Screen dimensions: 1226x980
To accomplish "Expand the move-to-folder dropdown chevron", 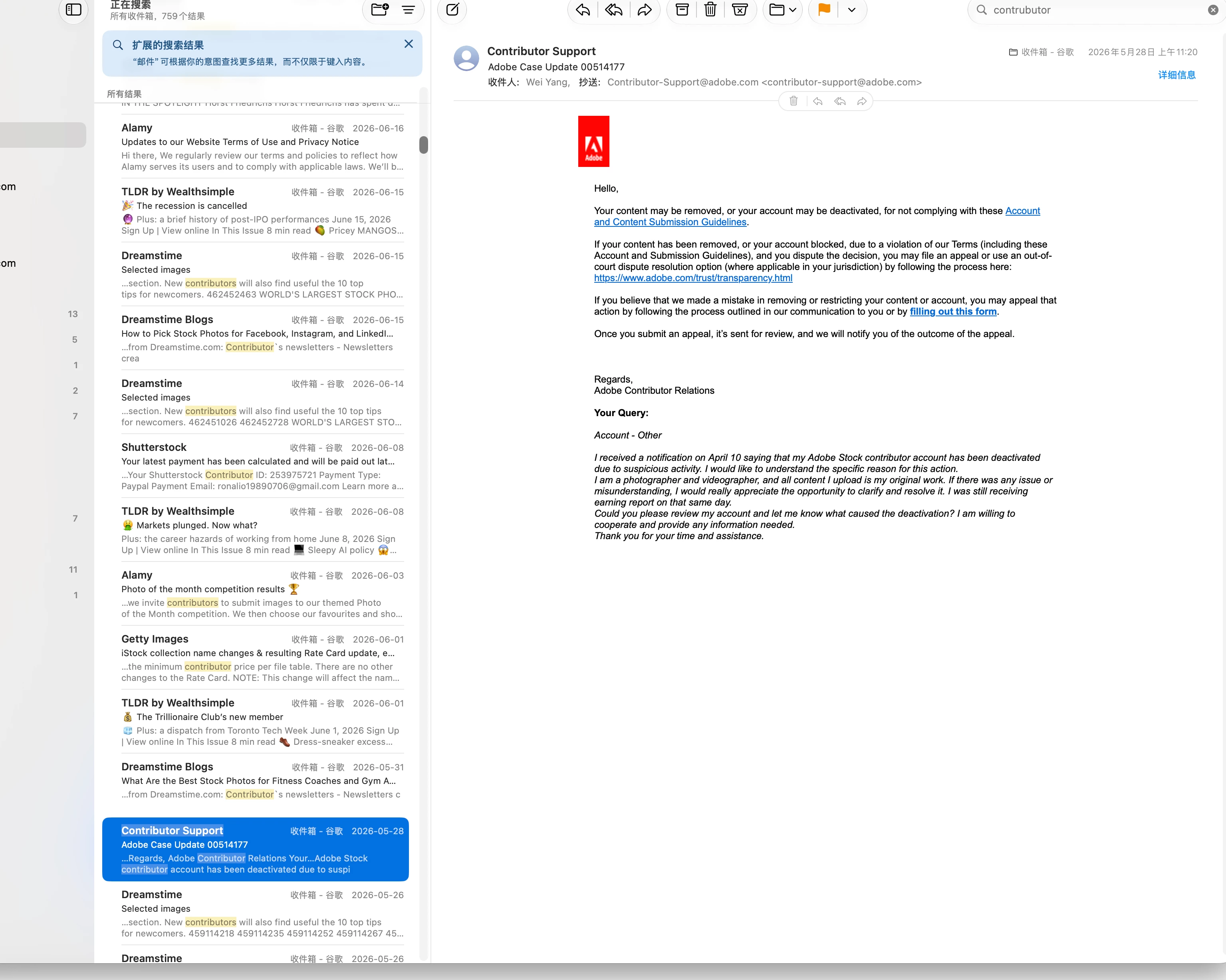I will (x=793, y=10).
